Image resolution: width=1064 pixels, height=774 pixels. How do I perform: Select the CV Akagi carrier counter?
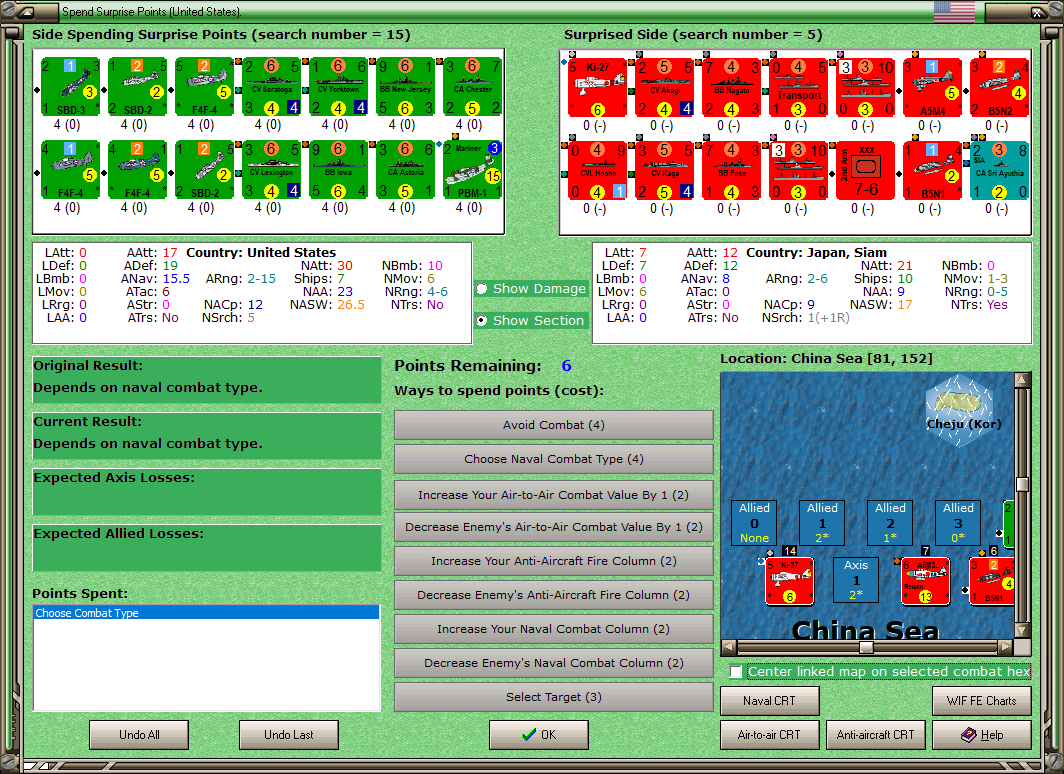point(664,88)
